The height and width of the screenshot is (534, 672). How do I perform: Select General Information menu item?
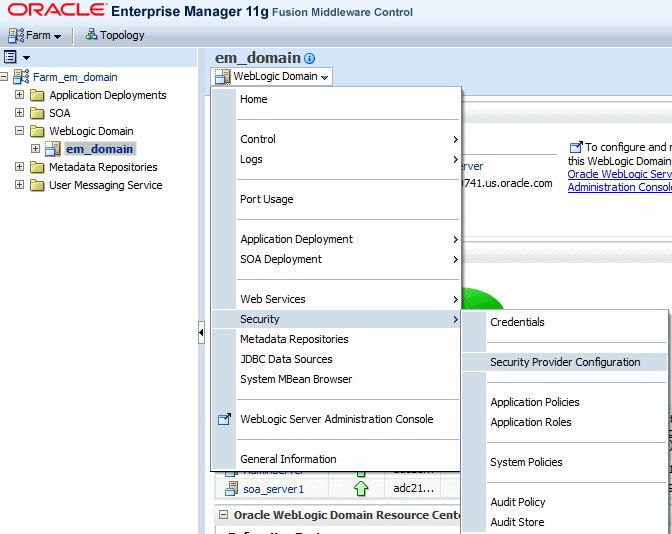[x=336, y=459]
